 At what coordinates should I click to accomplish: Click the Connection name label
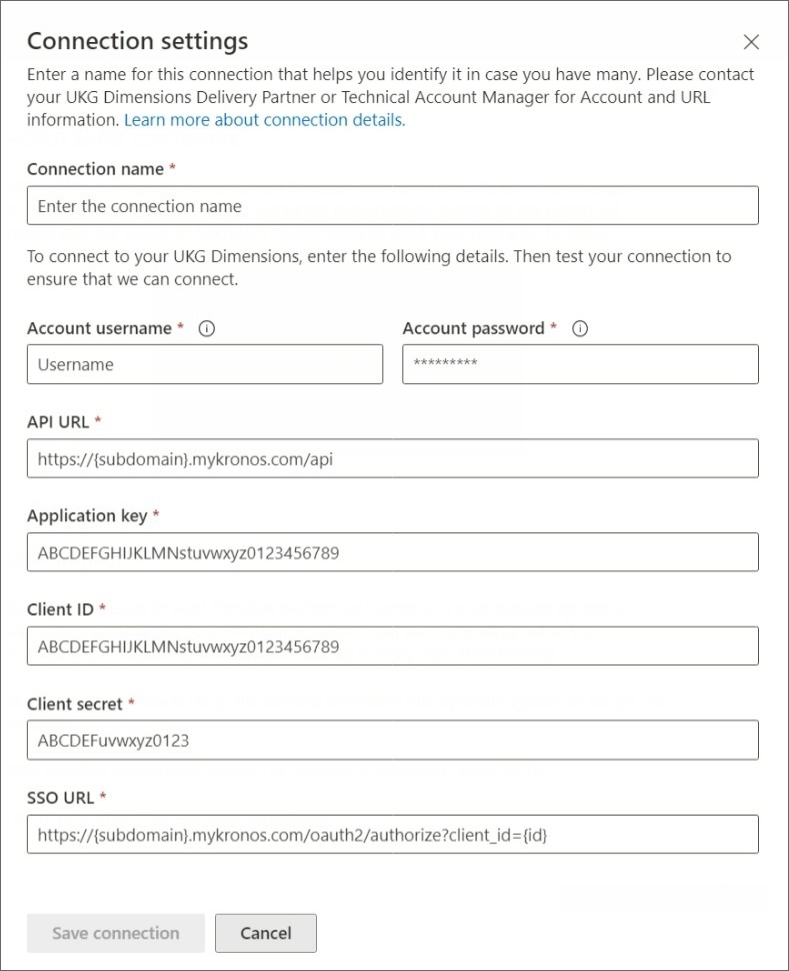[x=95, y=169]
